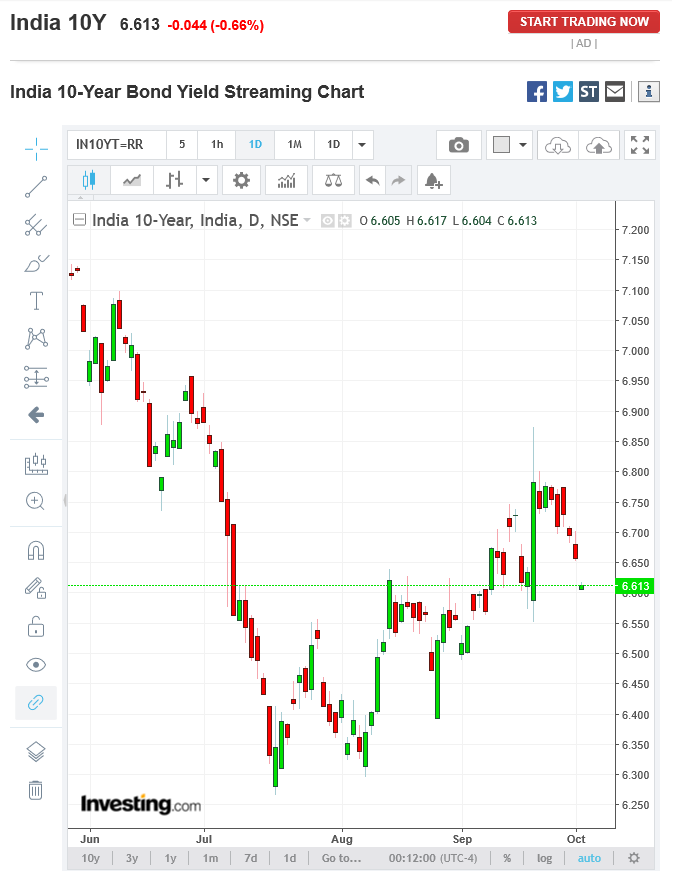Click the trash remove drawings icon

(x=36, y=789)
